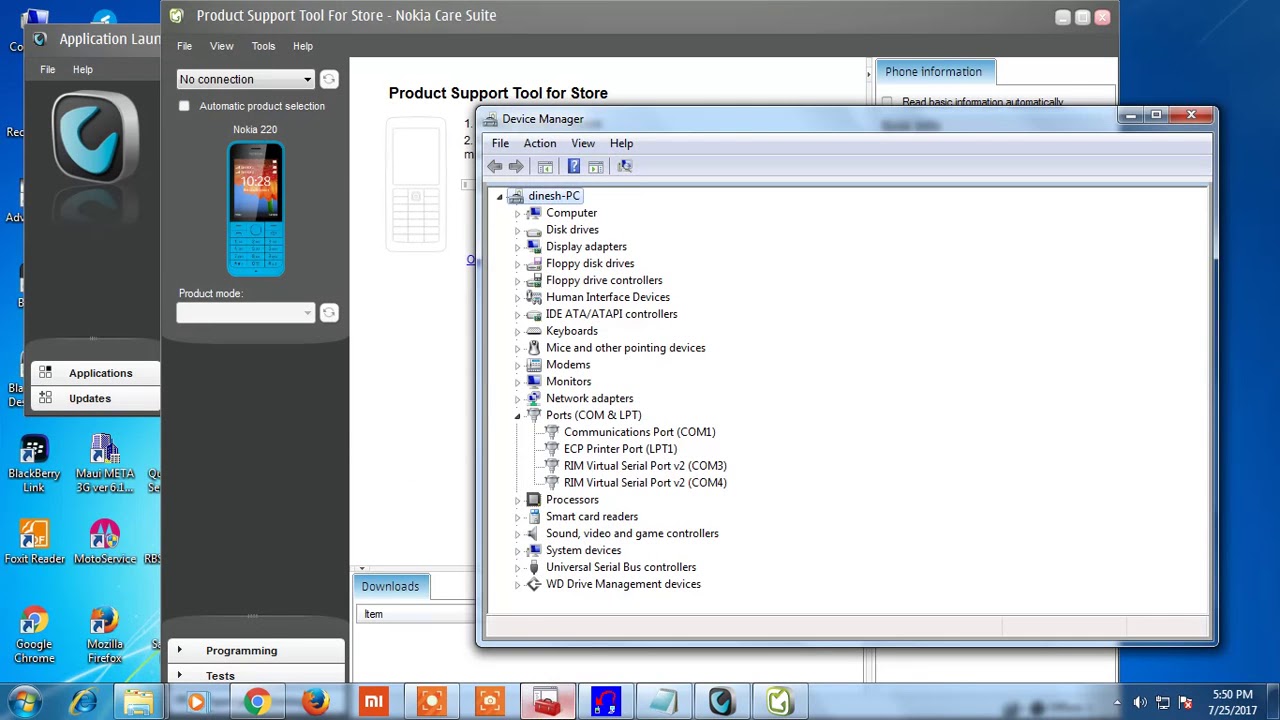Click refresh icon next to Product mode
This screenshot has width=1280, height=720.
[x=329, y=313]
